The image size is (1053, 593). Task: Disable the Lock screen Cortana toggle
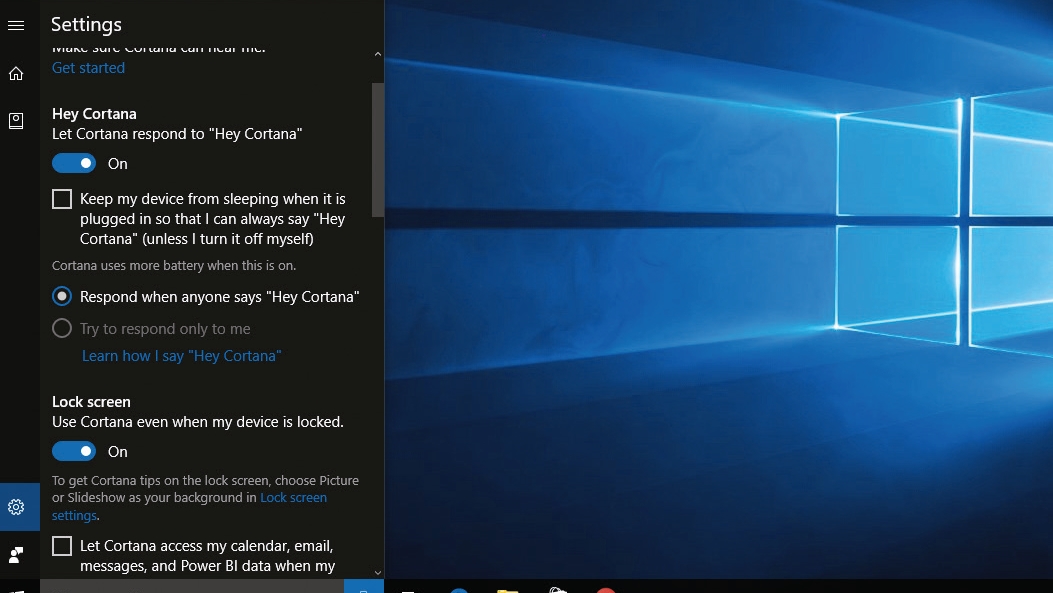pyautogui.click(x=74, y=451)
